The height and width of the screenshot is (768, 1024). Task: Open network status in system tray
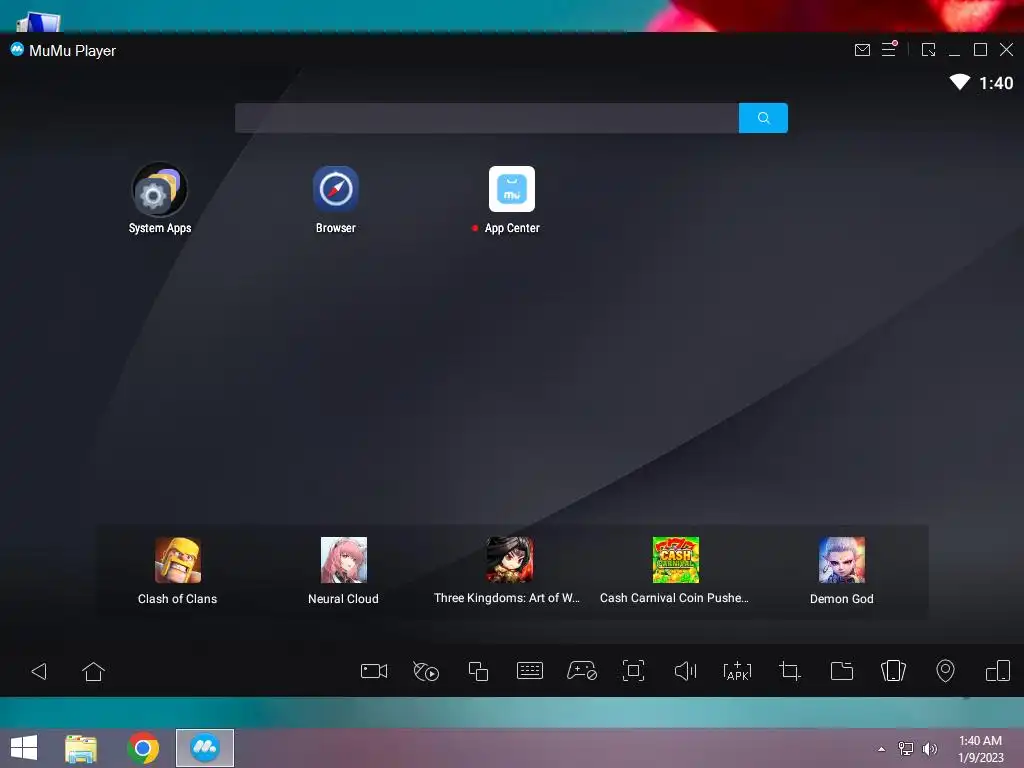(906, 749)
